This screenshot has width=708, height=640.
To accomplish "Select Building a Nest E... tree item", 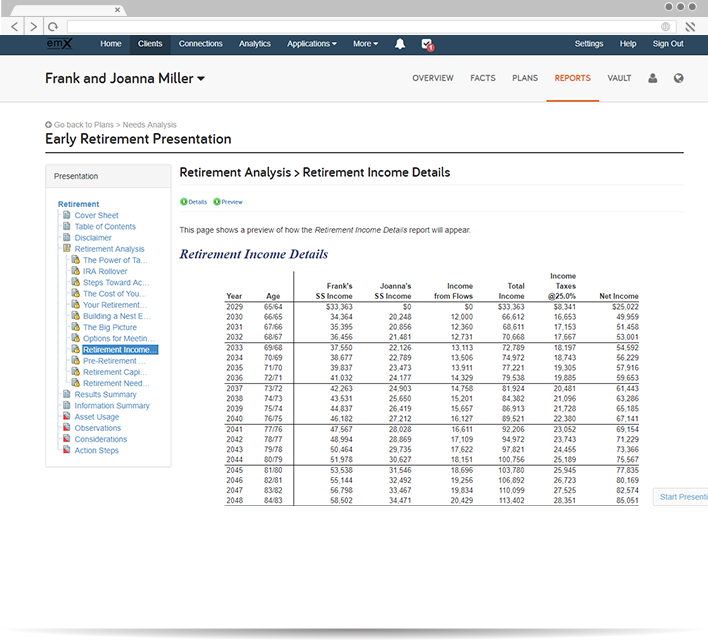I will pyautogui.click(x=116, y=316).
